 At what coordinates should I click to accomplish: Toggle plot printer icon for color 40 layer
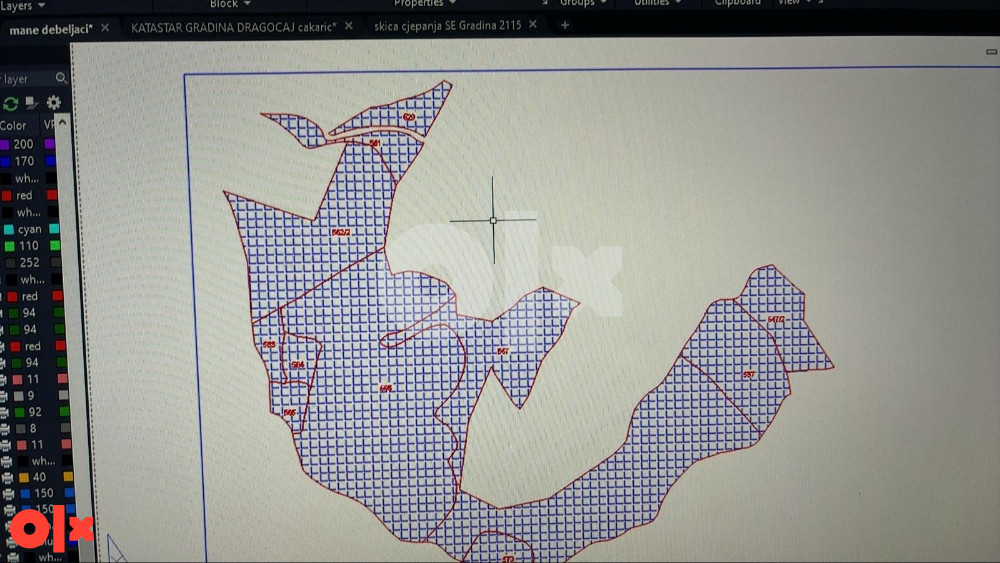(7, 477)
